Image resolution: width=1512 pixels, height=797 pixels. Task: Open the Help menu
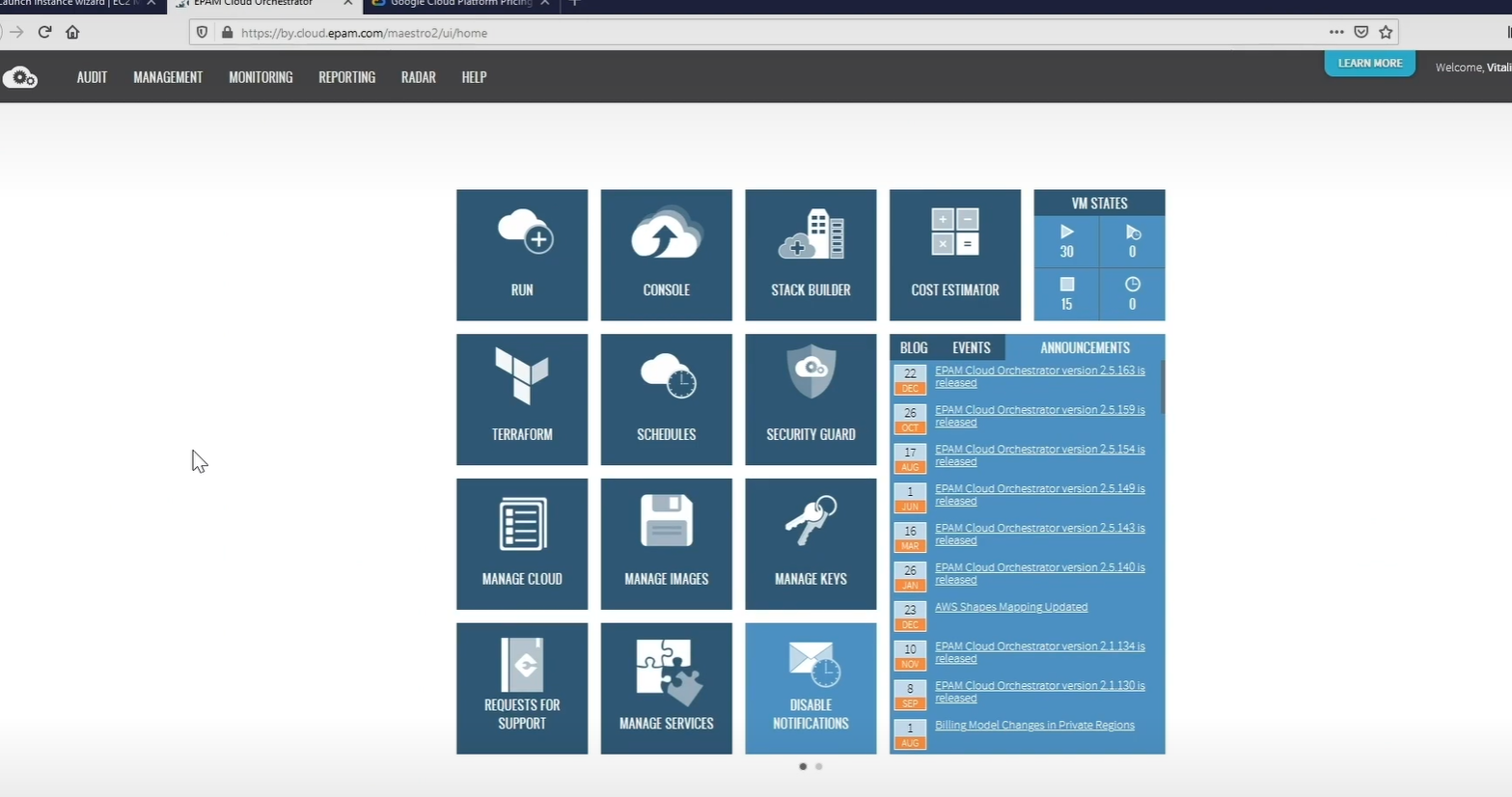point(474,77)
